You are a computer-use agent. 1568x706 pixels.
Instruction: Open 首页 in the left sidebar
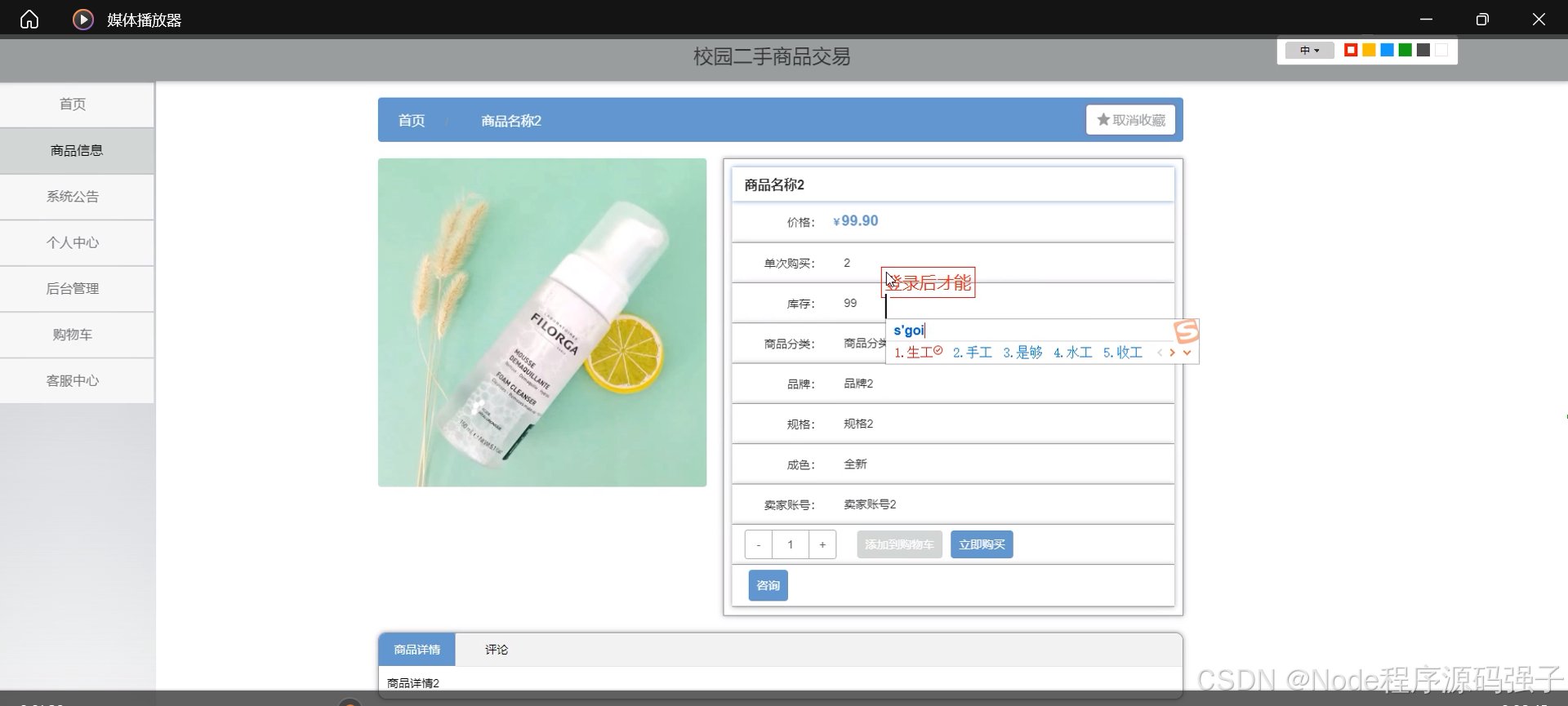coord(77,104)
